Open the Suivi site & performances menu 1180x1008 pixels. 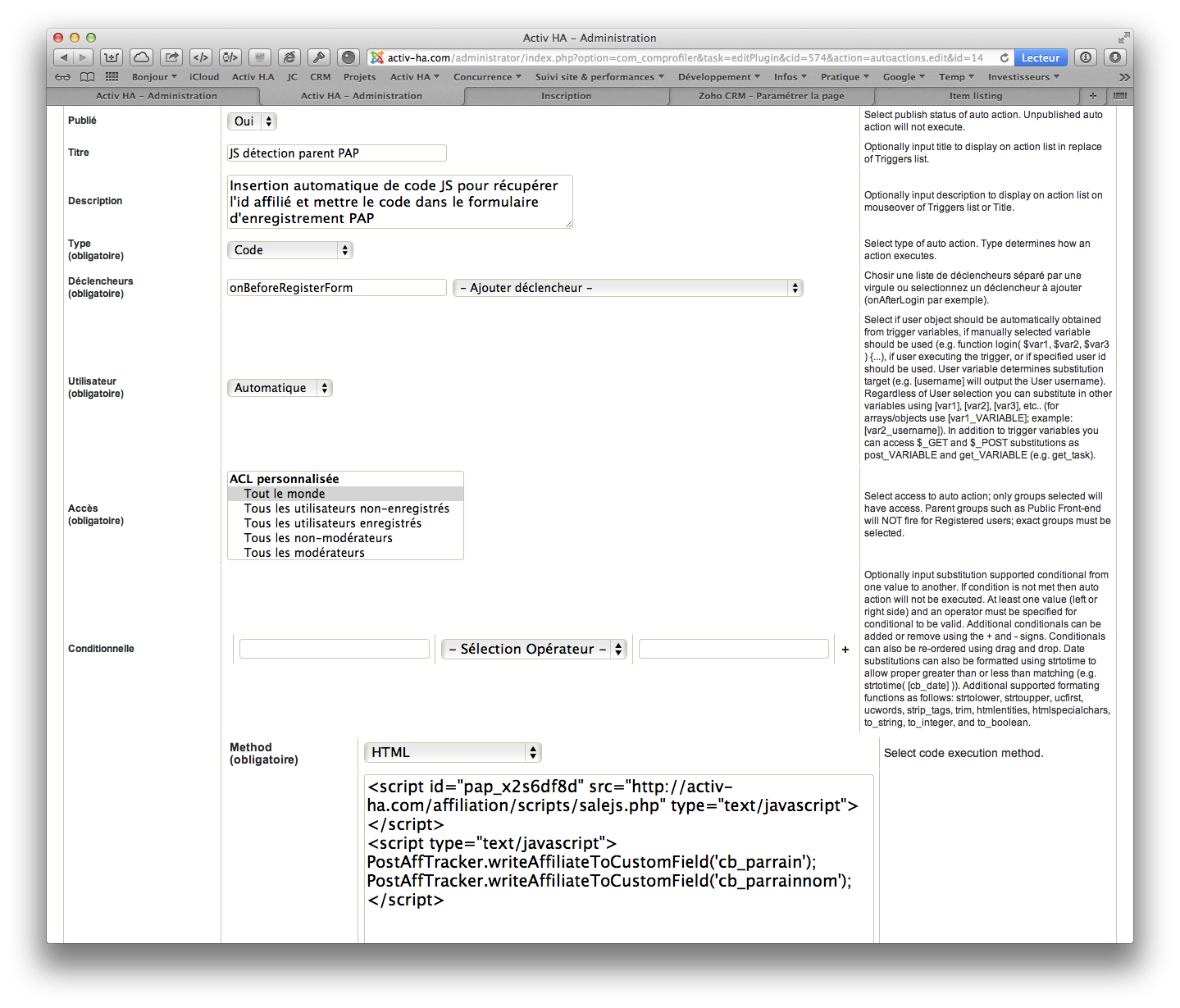pos(599,77)
